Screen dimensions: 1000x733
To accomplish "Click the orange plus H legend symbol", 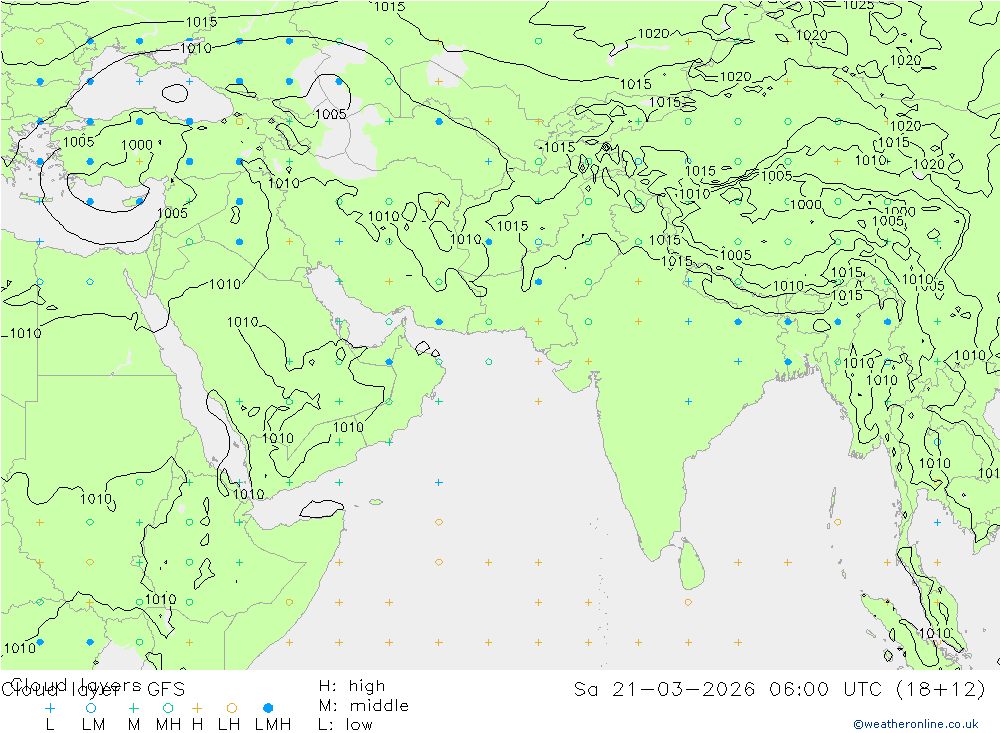I will coord(197,708).
